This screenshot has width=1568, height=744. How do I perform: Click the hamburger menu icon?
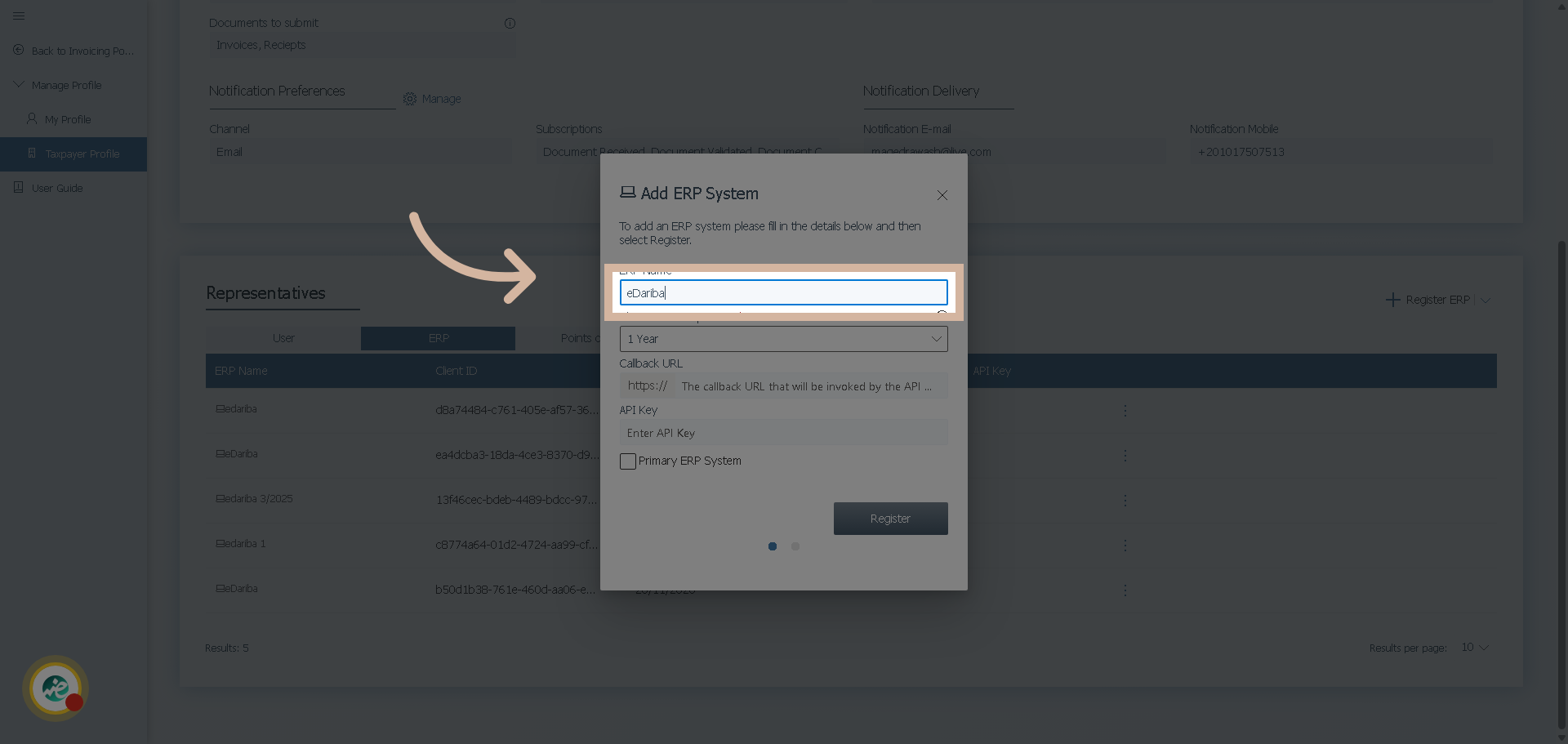pos(19,16)
